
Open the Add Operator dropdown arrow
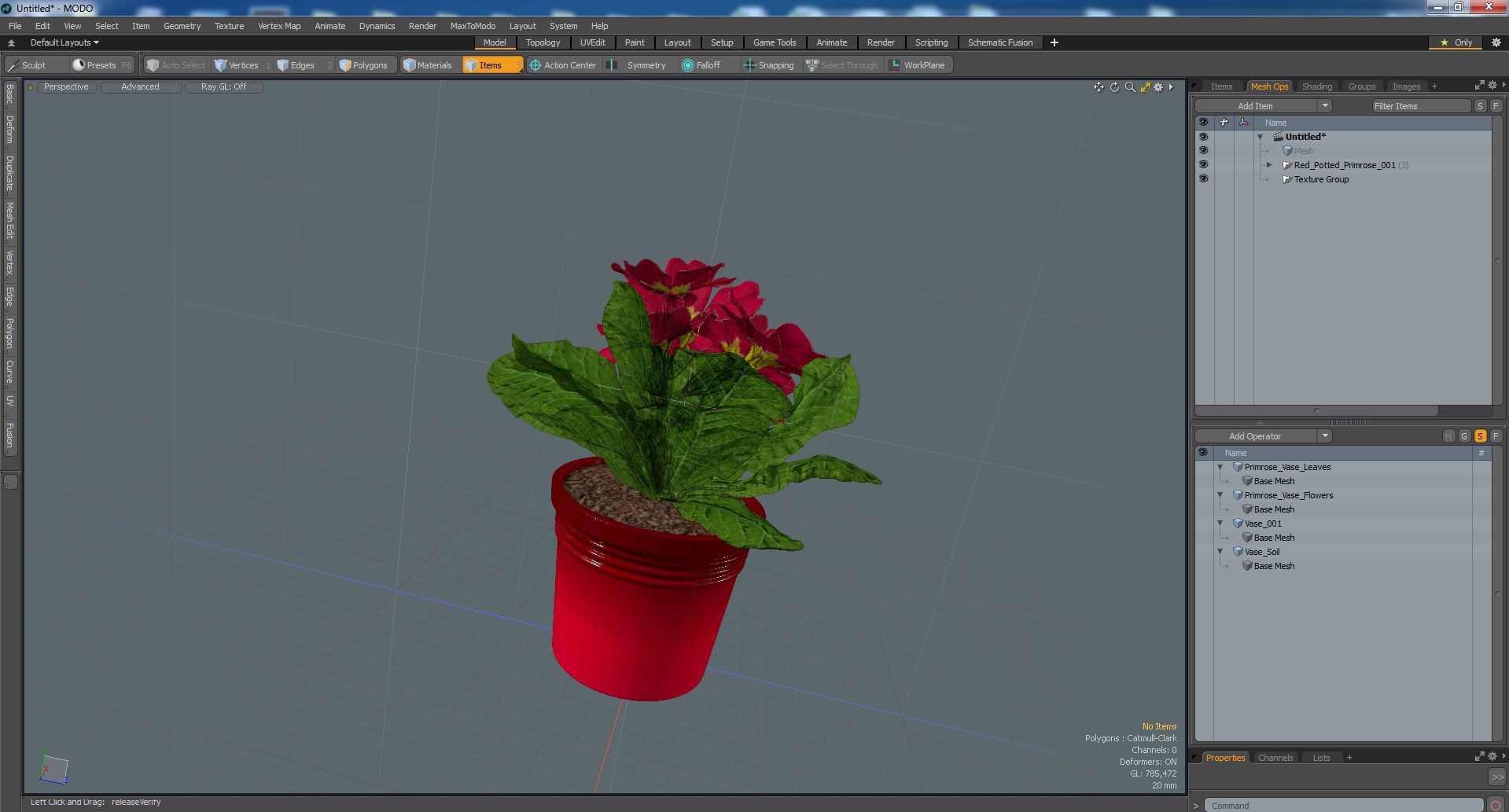point(1325,436)
